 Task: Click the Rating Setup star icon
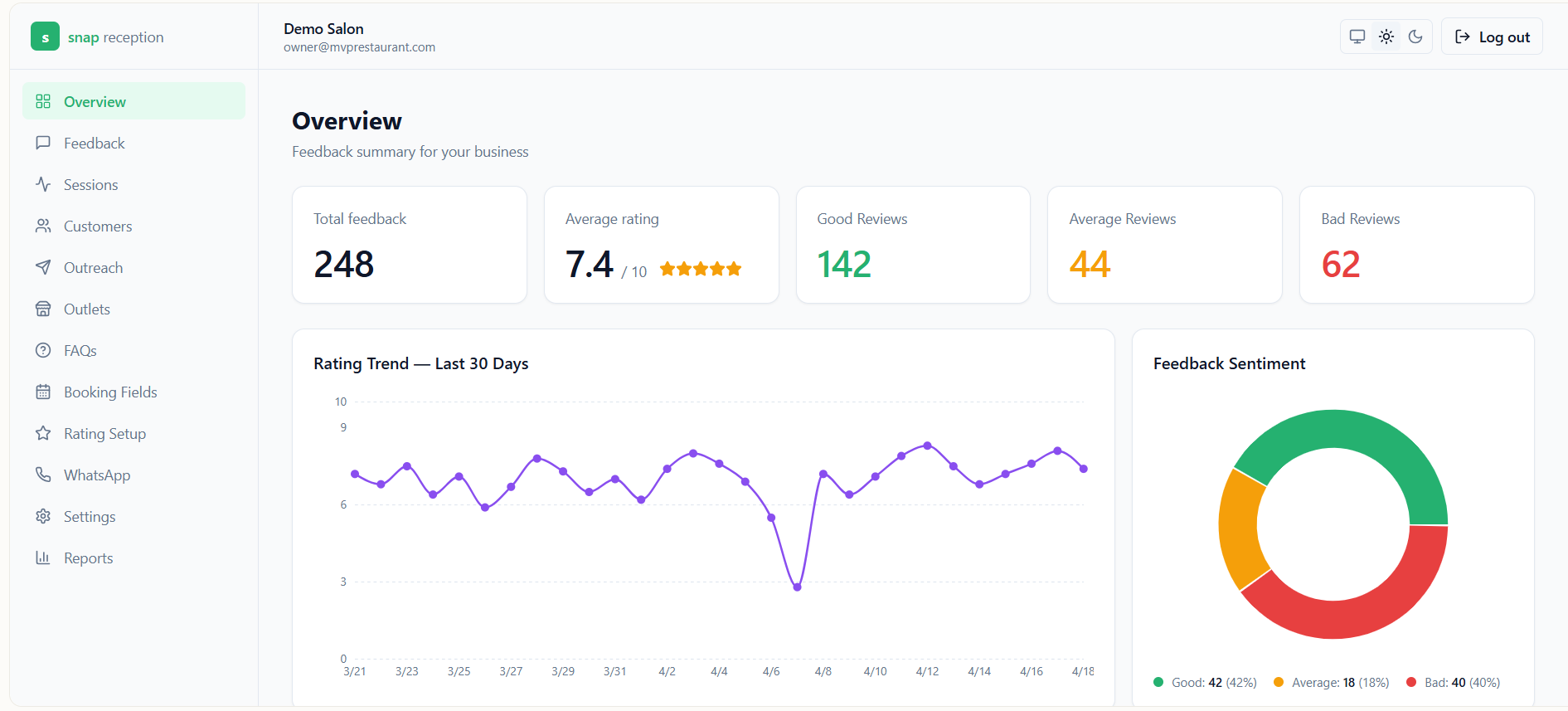pyautogui.click(x=43, y=433)
